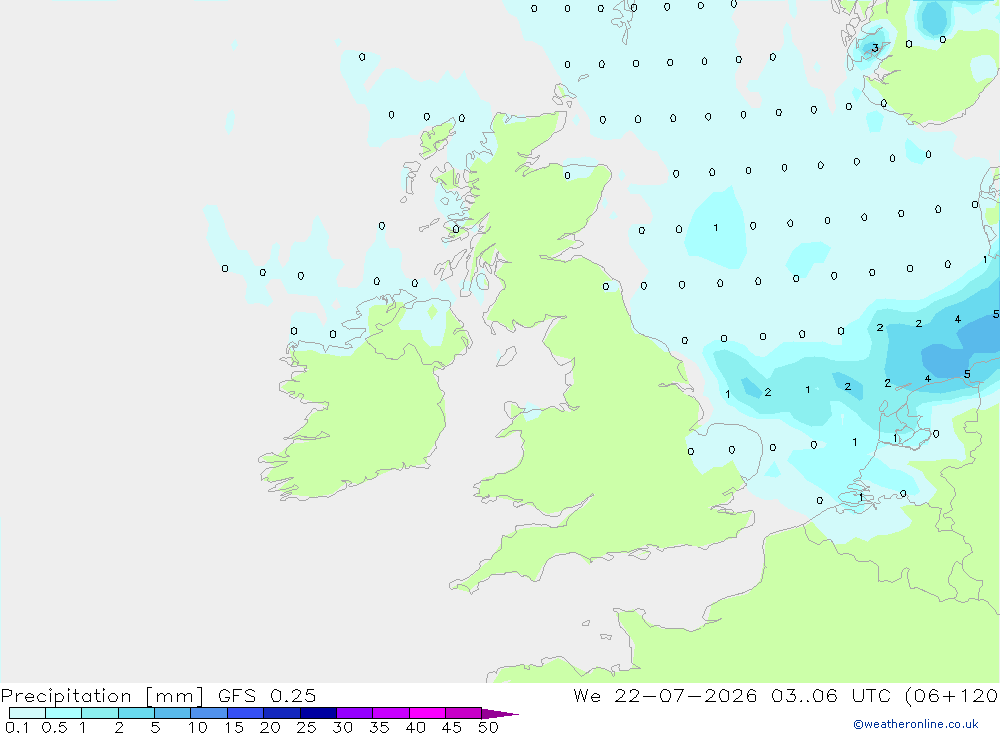The image size is (1000, 733).
Task: Click the arrow tip beyond 50 mm
Action: [x=500, y=714]
